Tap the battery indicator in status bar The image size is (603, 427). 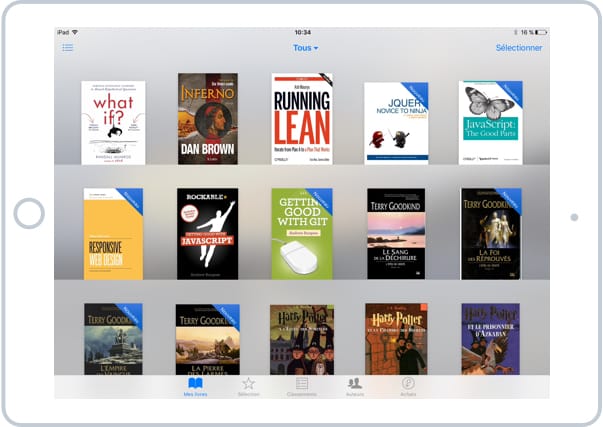point(538,32)
